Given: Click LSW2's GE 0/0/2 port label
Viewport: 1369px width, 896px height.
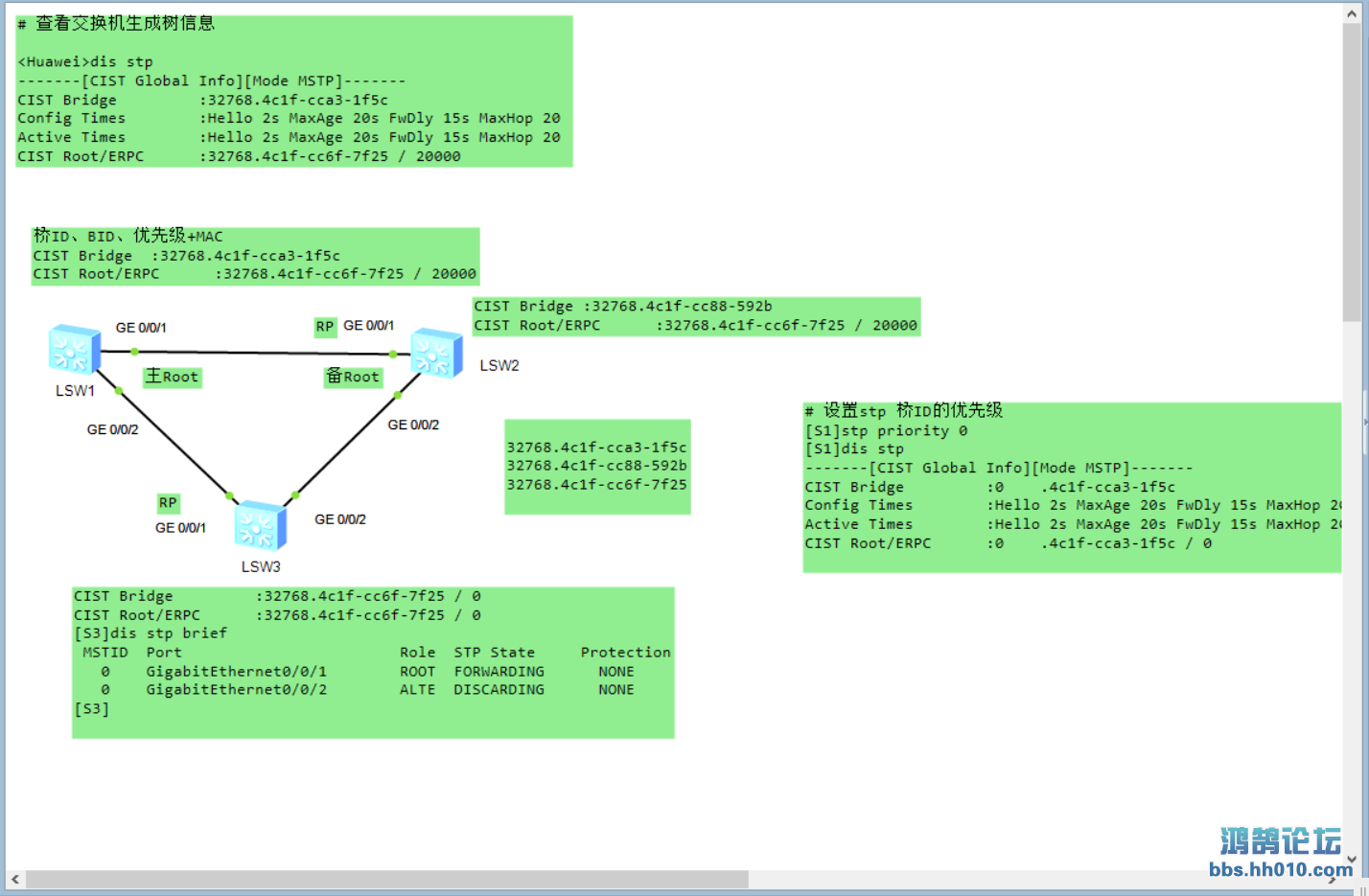Looking at the screenshot, I should pyautogui.click(x=413, y=425).
